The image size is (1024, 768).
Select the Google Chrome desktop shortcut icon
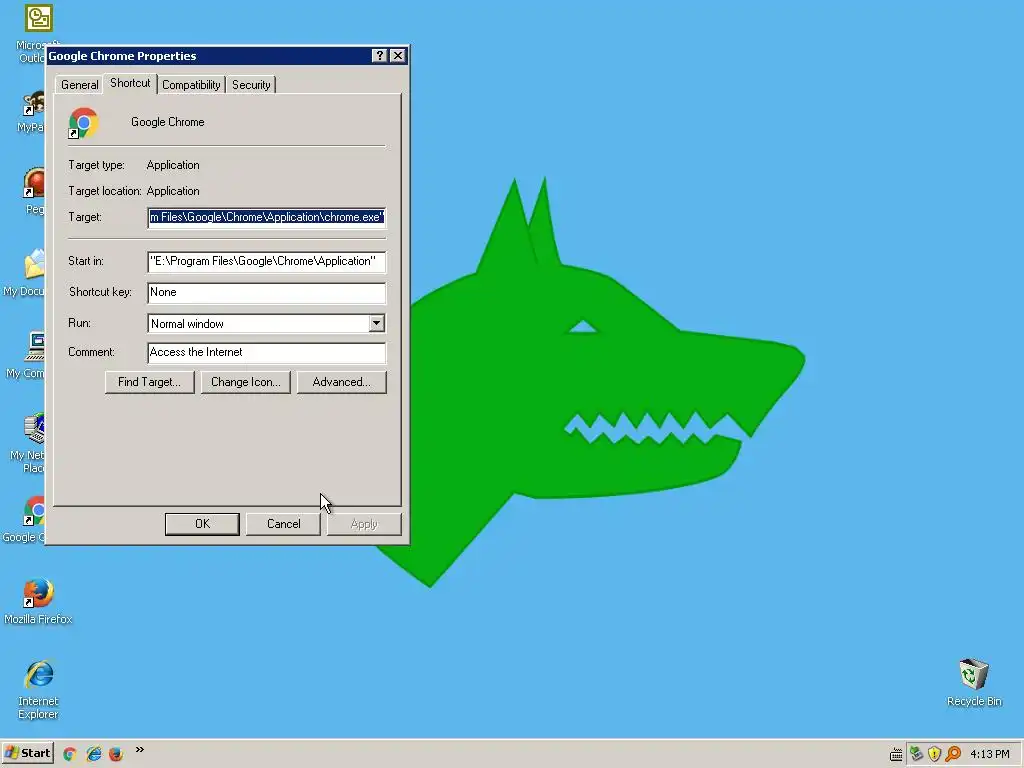pyautogui.click(x=34, y=511)
